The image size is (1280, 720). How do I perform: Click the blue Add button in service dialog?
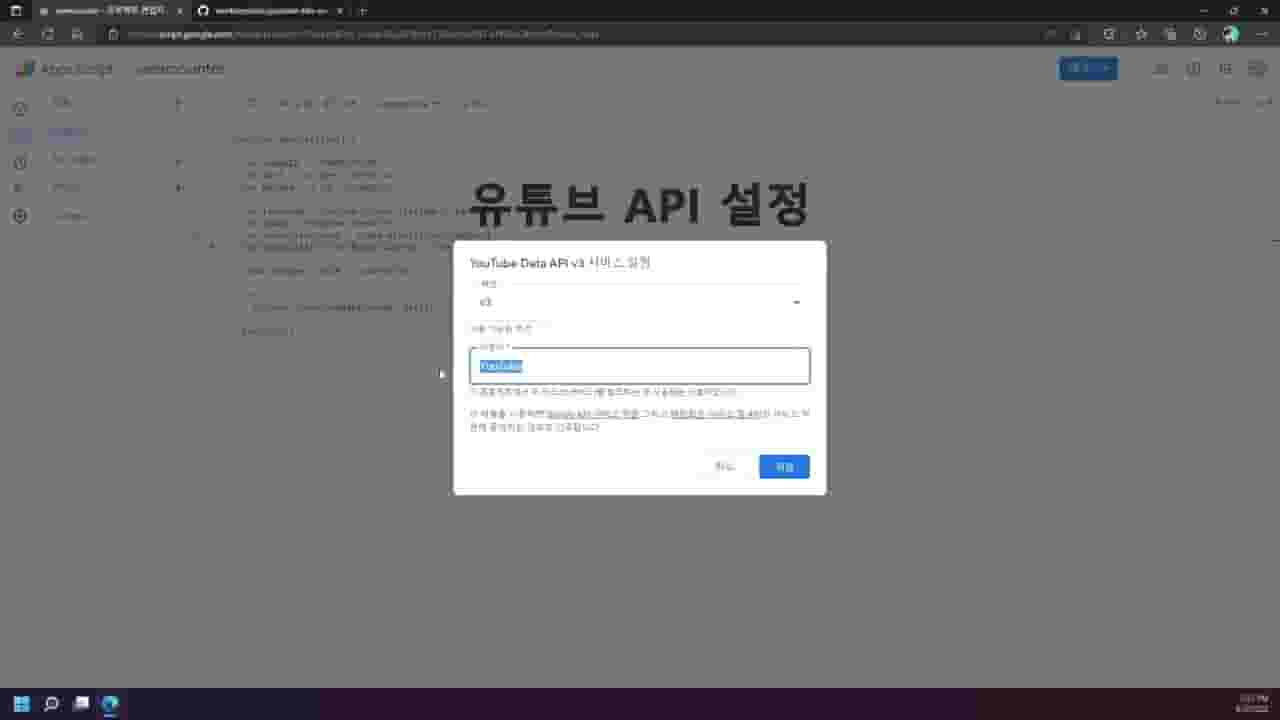(x=784, y=466)
